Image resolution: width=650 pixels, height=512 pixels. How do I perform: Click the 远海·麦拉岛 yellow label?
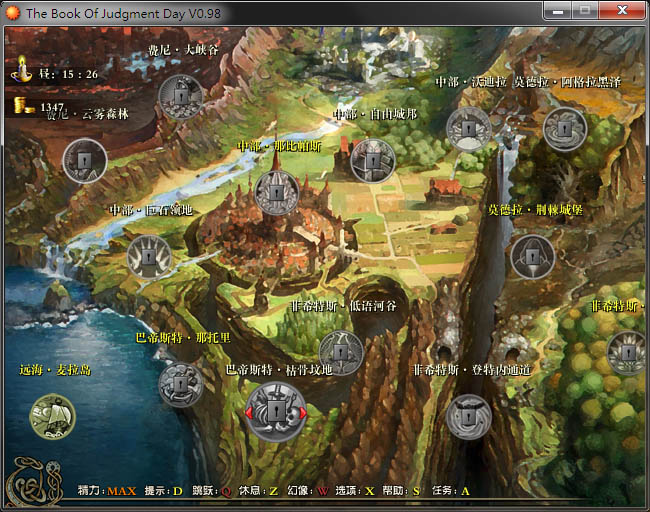[55, 369]
